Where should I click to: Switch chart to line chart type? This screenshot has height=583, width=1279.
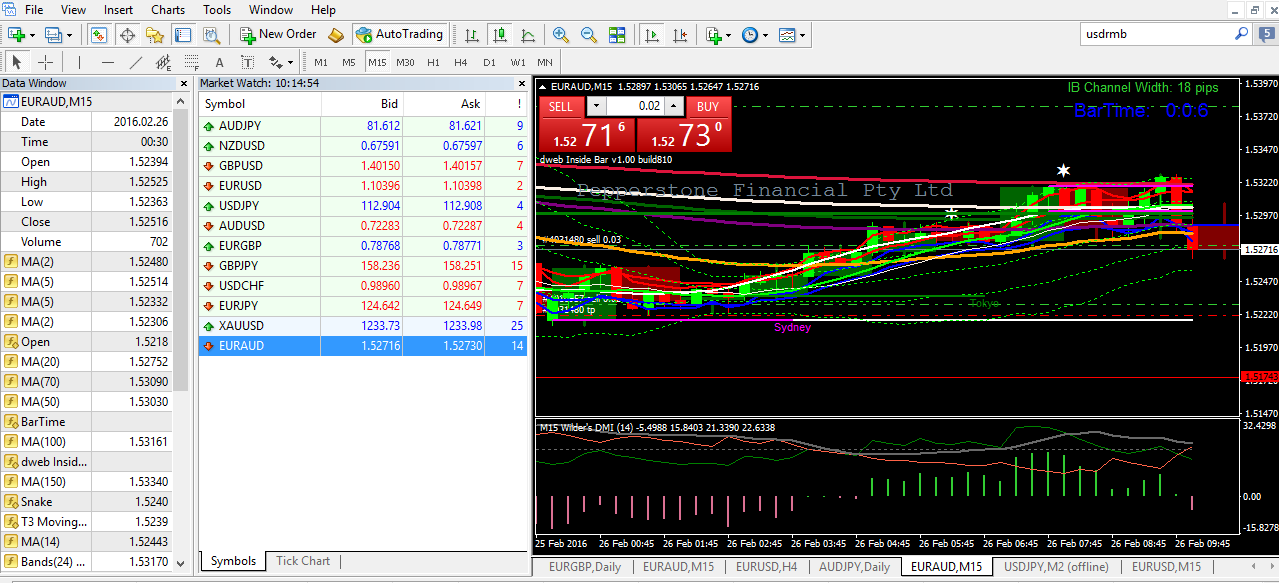[527, 34]
